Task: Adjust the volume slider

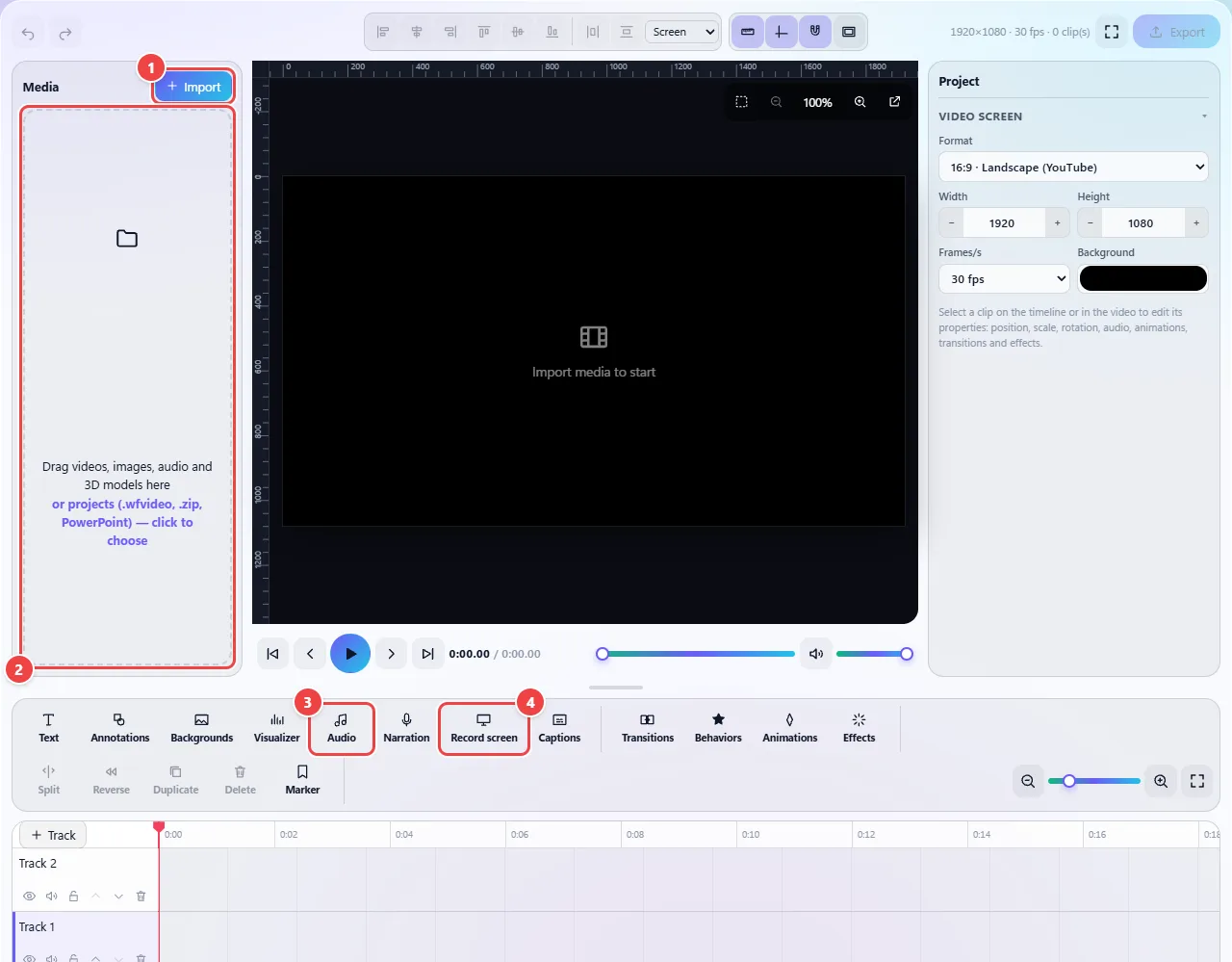Action: pos(874,654)
